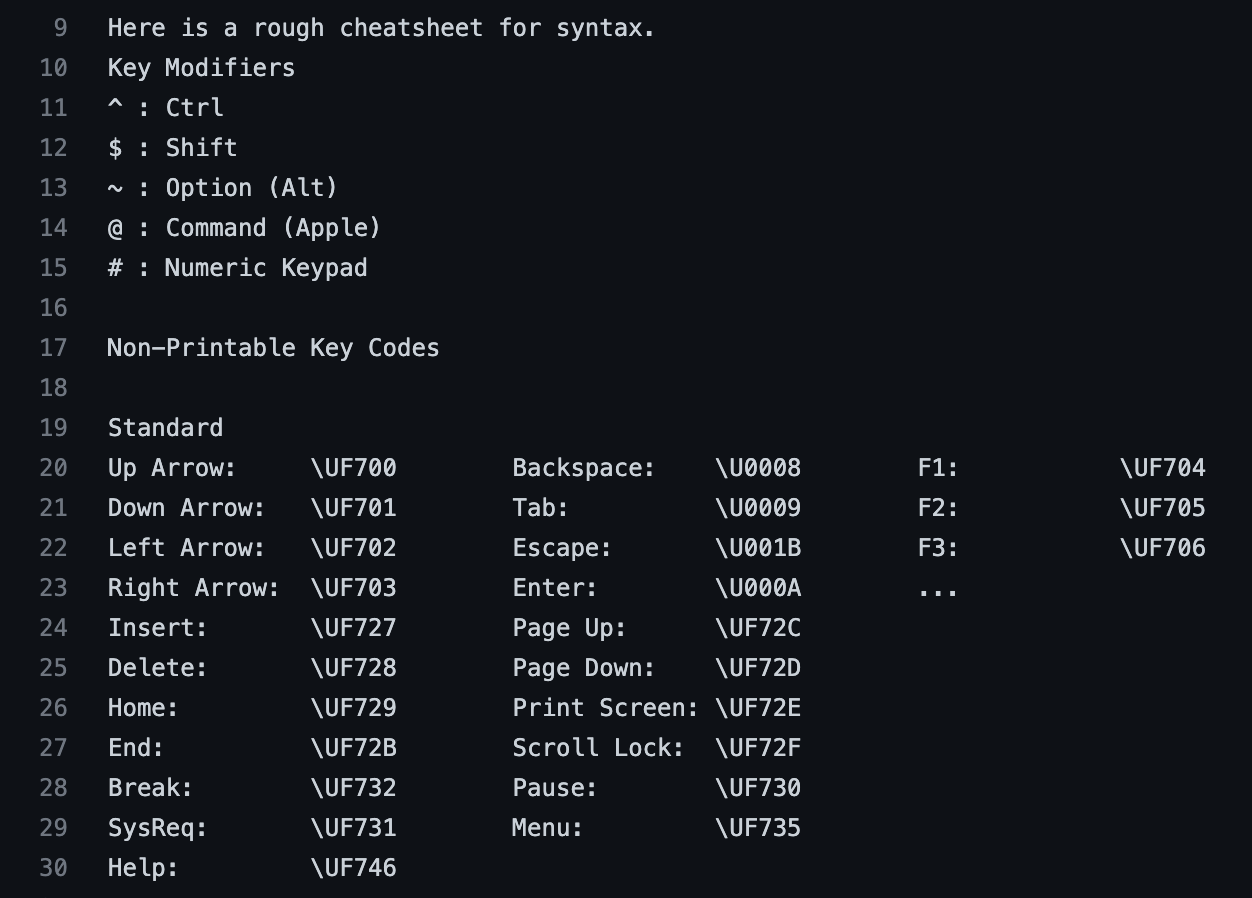Click the '^ : Ctrl' line

(165, 108)
